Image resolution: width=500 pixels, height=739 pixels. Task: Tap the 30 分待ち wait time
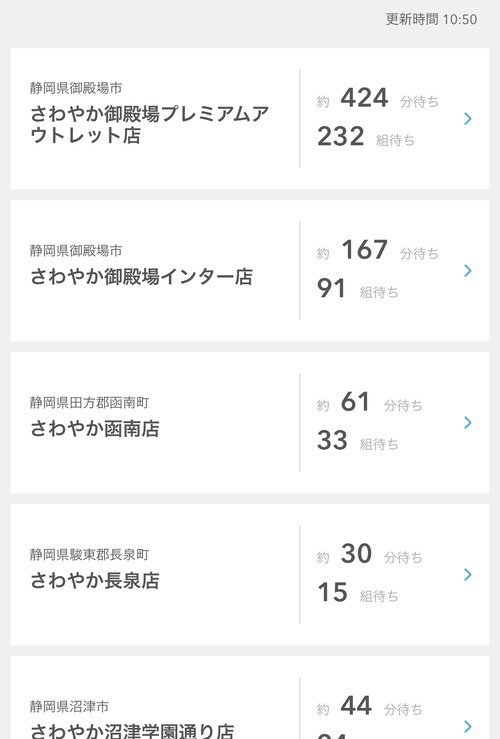(x=369, y=554)
